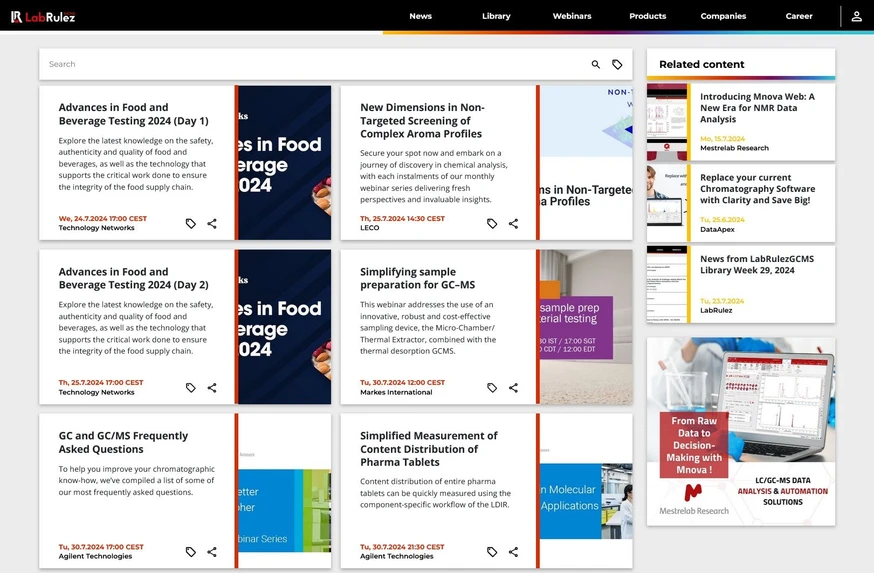Click the Agilent webinar series banner on FAQ card
The image size is (874, 573).
coord(284,491)
